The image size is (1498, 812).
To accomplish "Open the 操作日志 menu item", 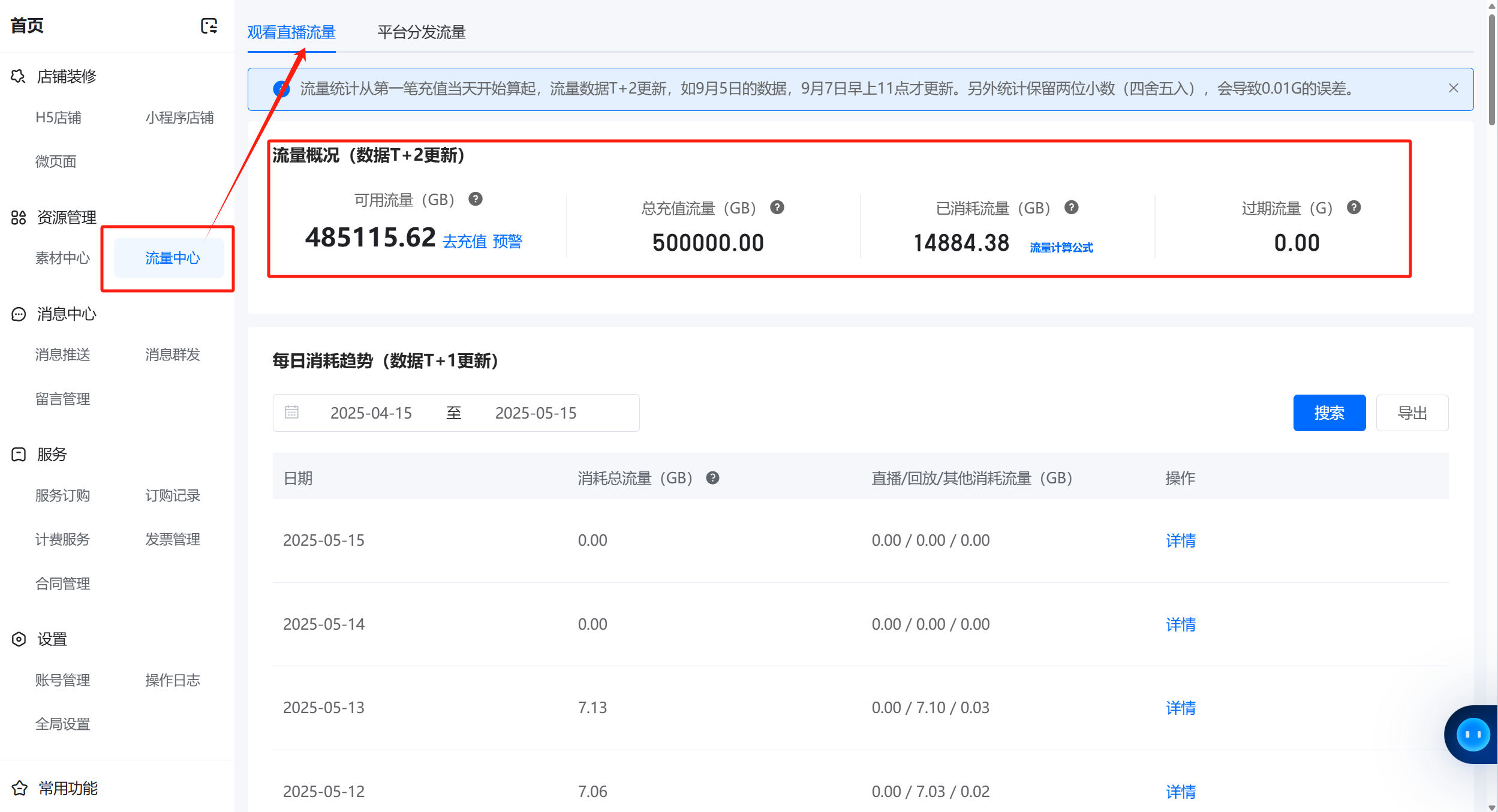I will pyautogui.click(x=173, y=680).
